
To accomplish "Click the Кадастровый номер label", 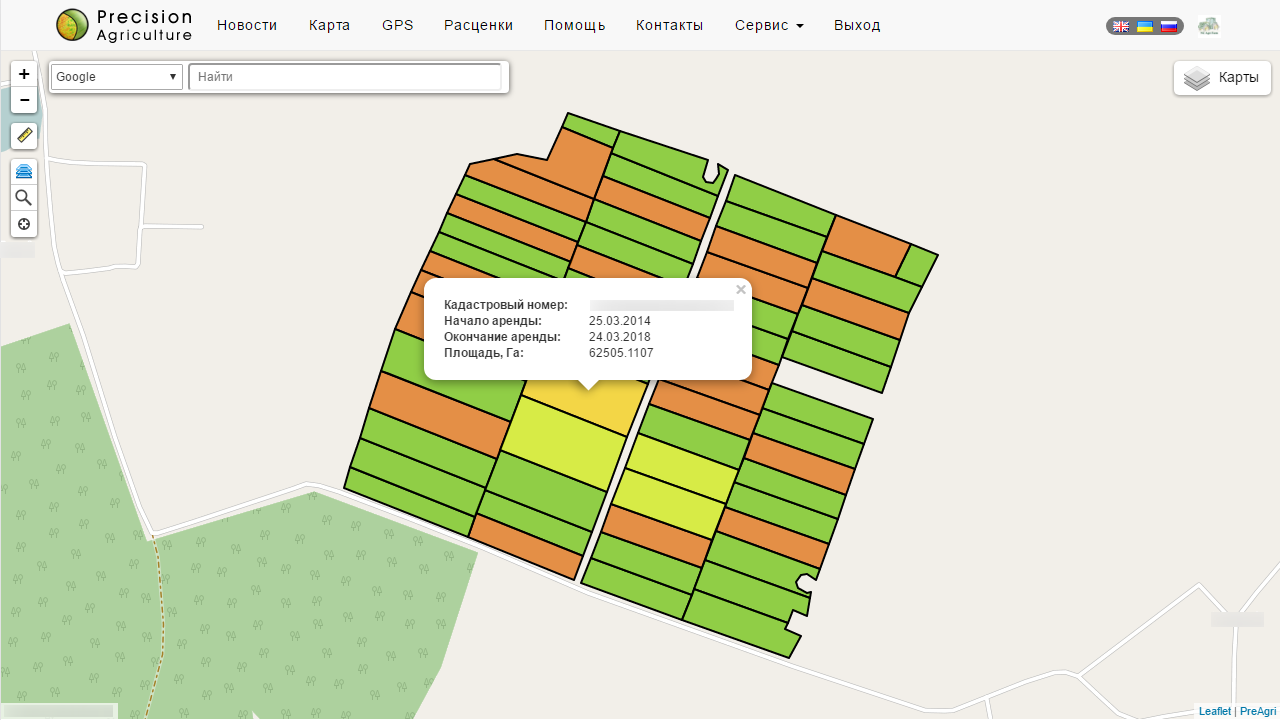I will coord(506,305).
